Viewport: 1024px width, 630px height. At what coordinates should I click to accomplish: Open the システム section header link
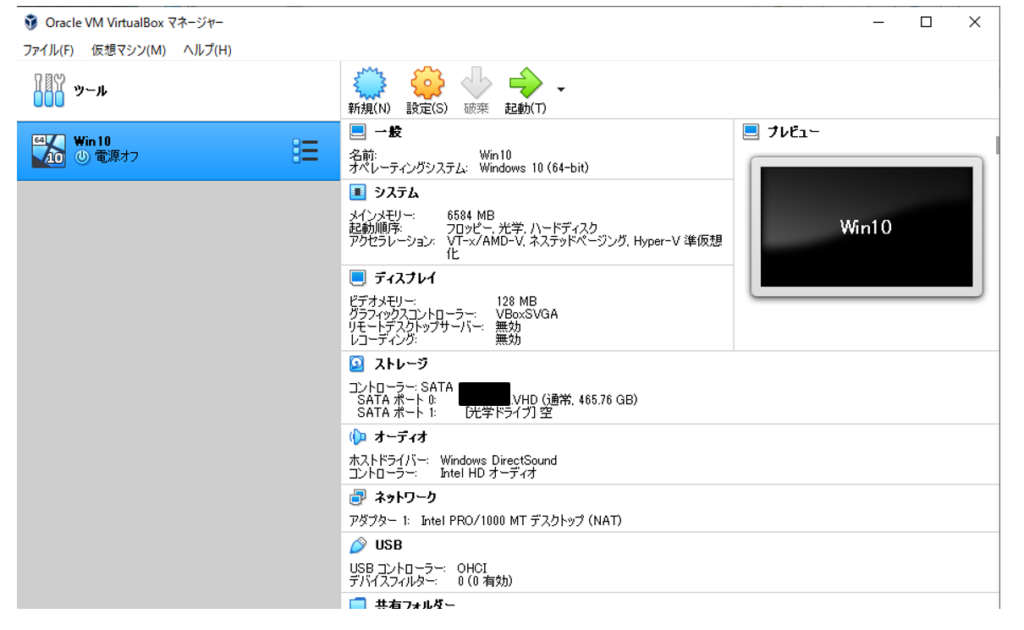pos(396,193)
